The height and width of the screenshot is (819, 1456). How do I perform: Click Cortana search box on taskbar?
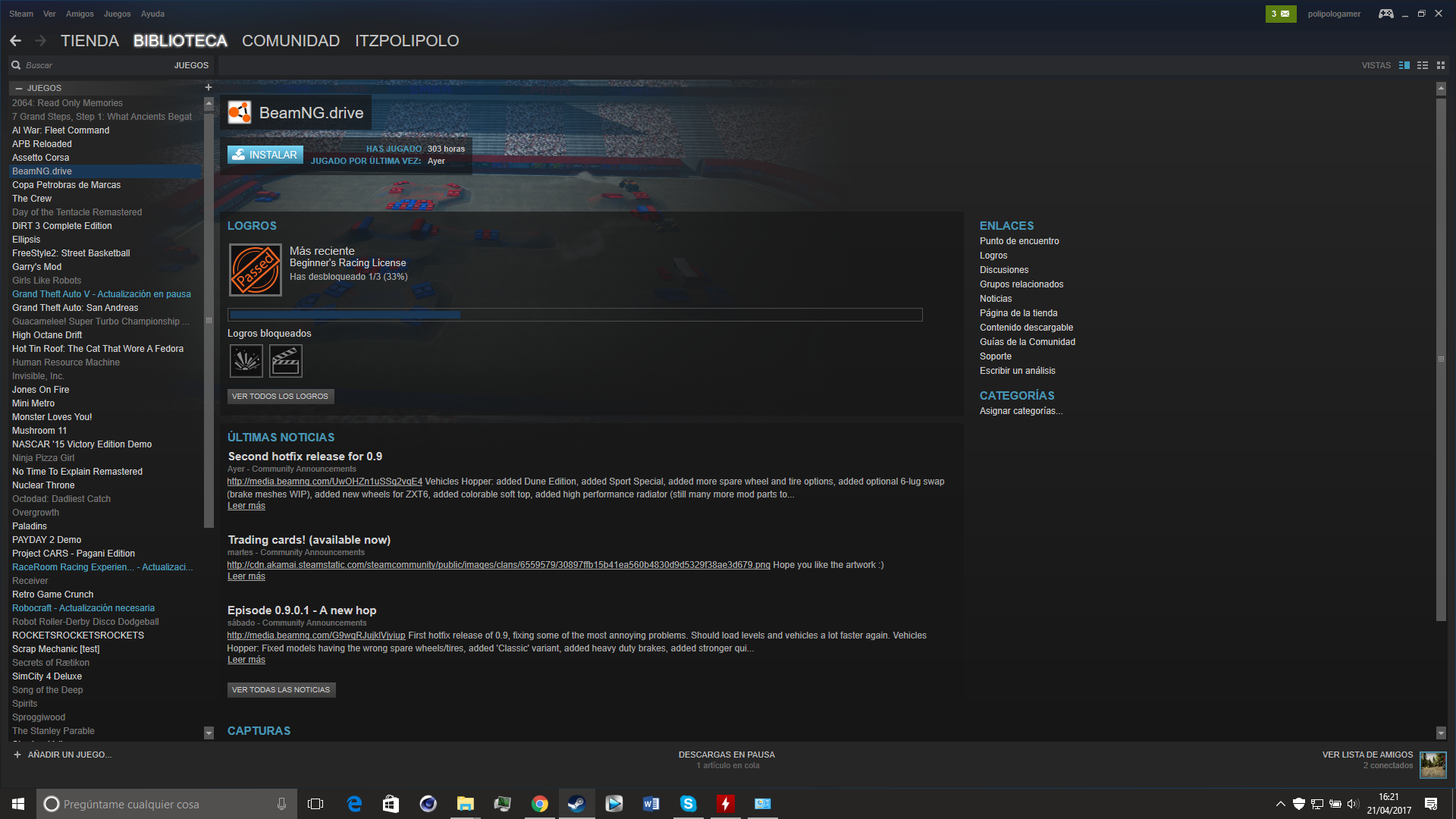167,804
